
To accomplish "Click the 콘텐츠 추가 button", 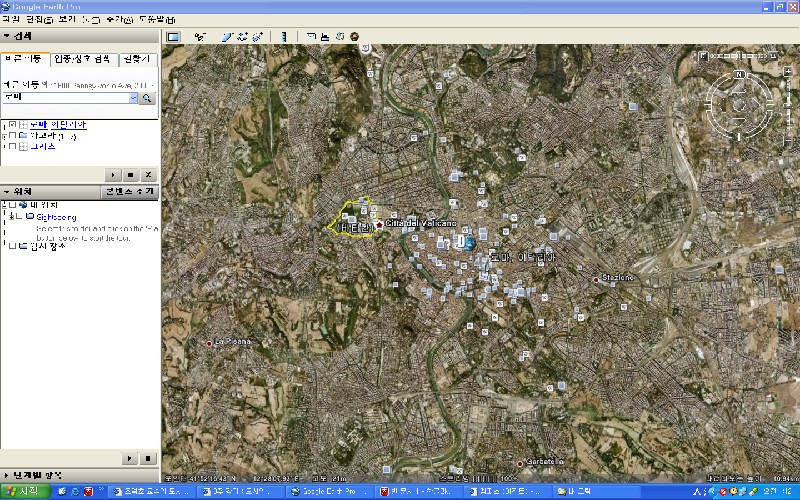I will click(x=130, y=191).
